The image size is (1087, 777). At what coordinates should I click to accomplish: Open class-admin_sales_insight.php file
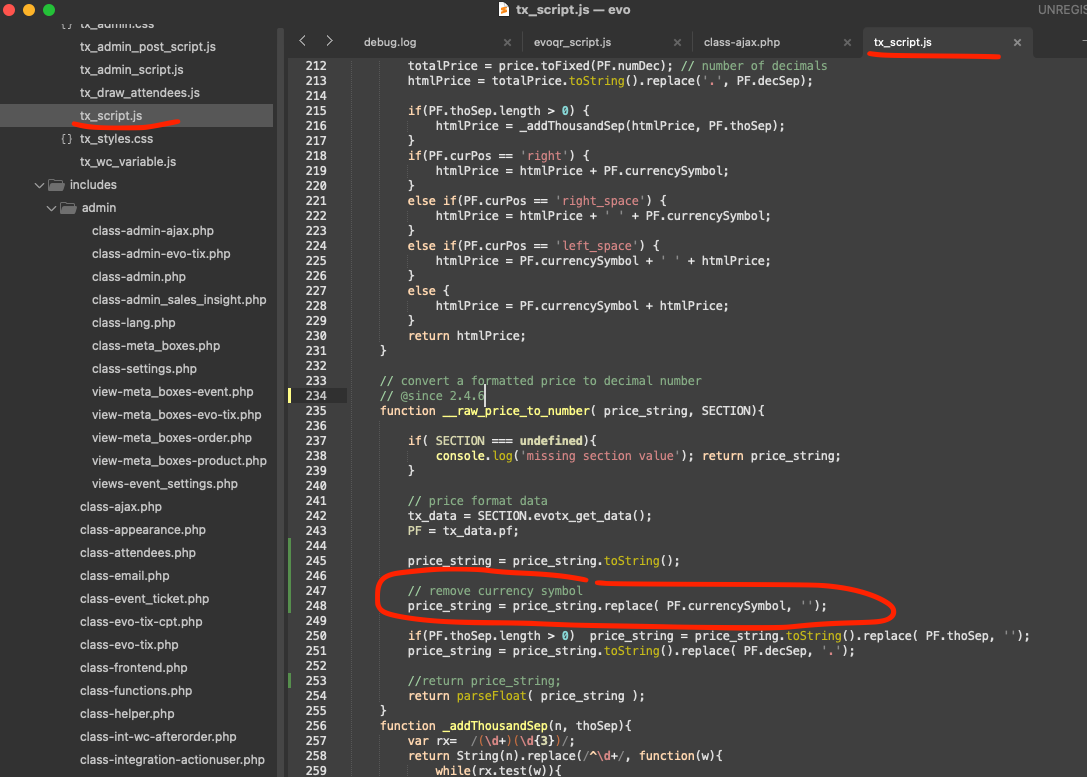click(x=179, y=299)
